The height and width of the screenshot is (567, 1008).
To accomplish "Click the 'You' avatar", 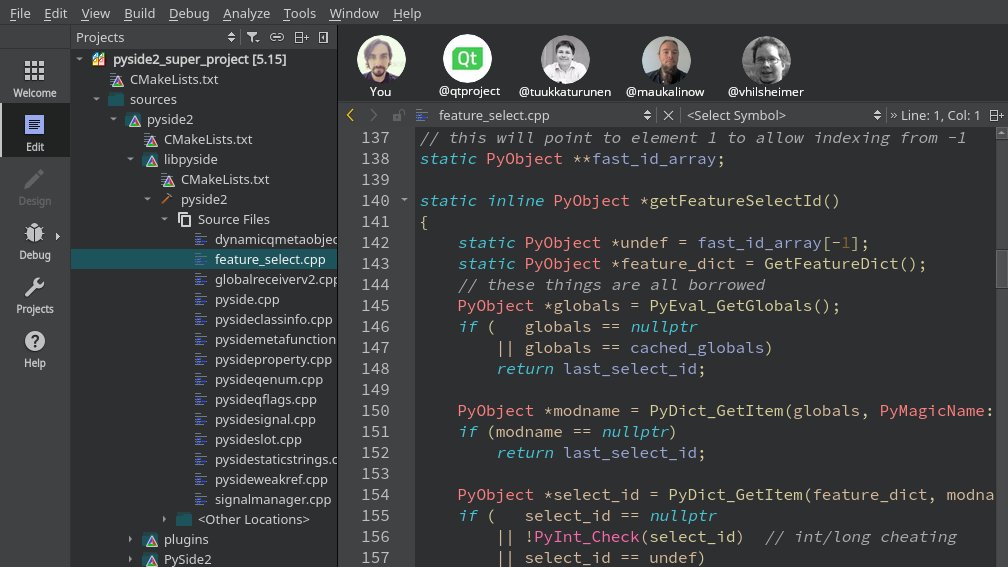I will pos(381,59).
